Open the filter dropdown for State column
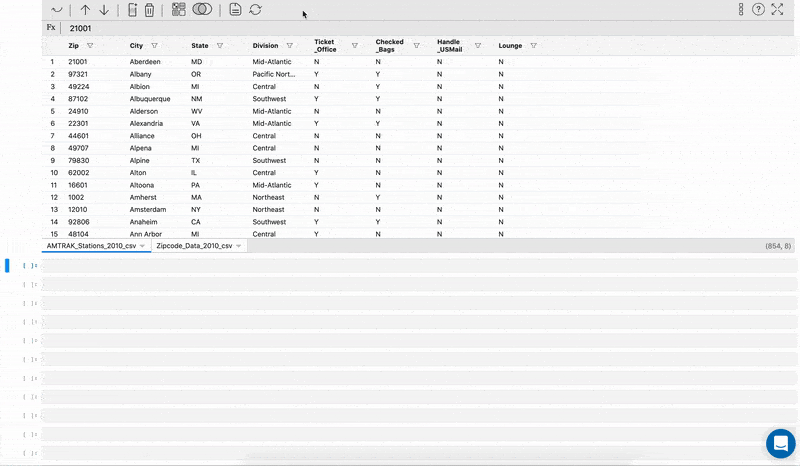800x466 pixels. [220, 46]
